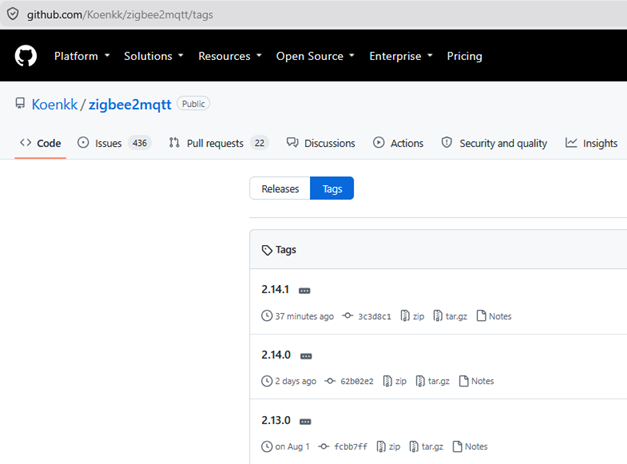
Task: Click the Public visibility badge
Action: (194, 104)
